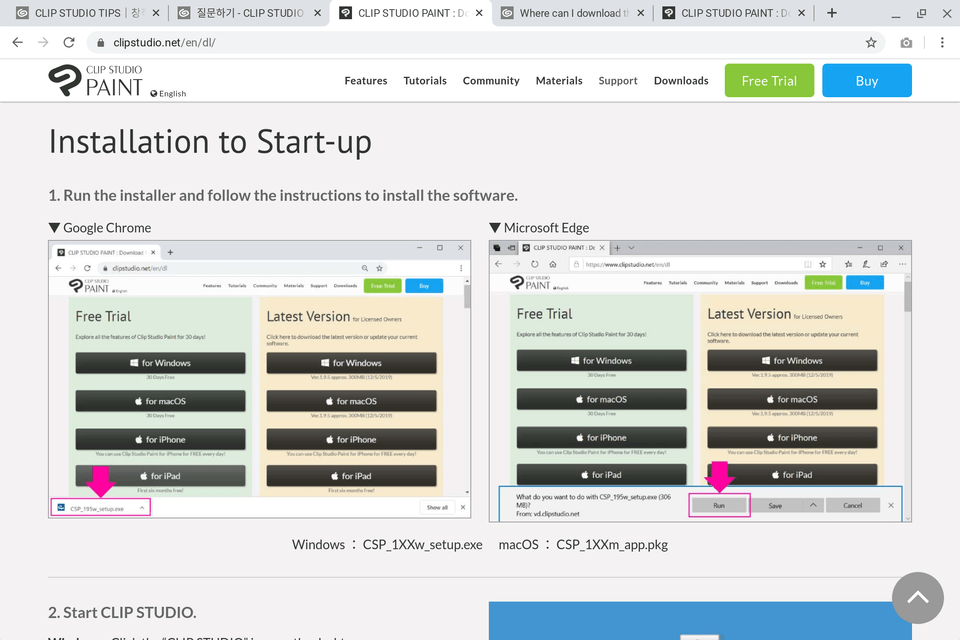
Task: Restore down the browser window
Action: tap(921, 13)
